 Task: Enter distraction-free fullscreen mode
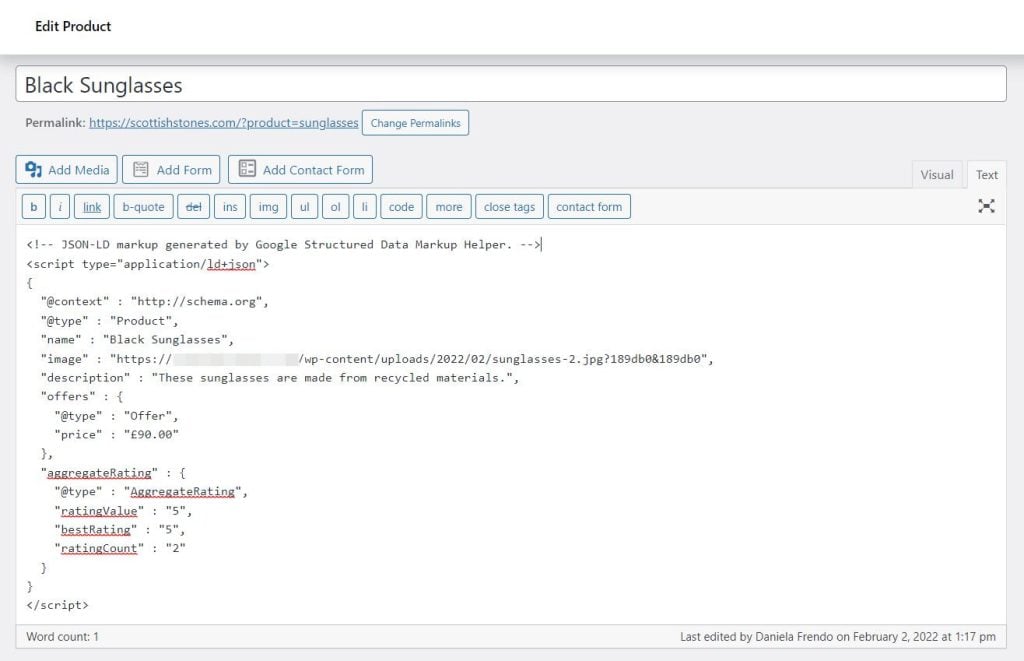tap(987, 206)
